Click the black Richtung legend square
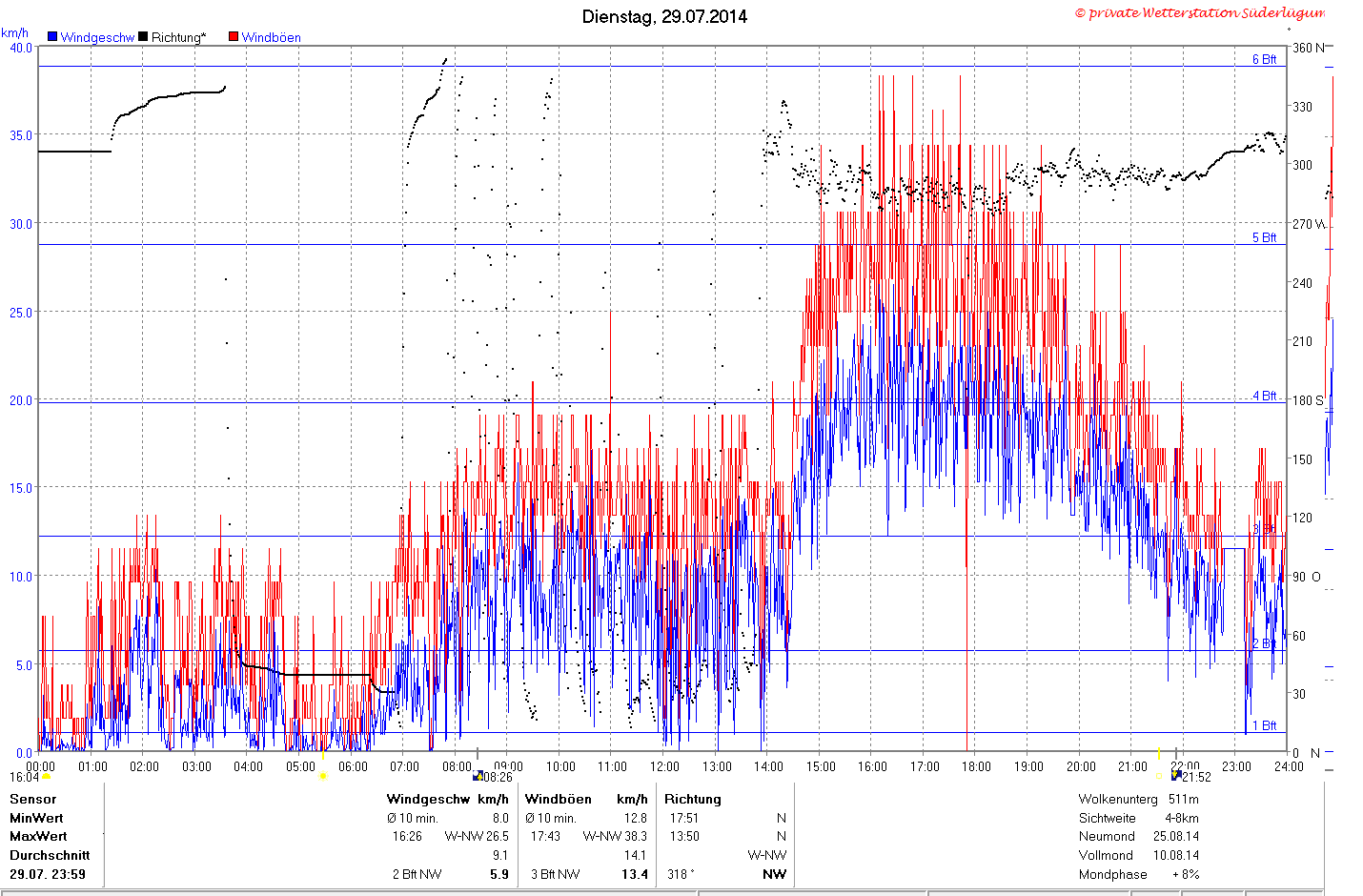Image resolution: width=1363 pixels, height=896 pixels. coord(143,36)
